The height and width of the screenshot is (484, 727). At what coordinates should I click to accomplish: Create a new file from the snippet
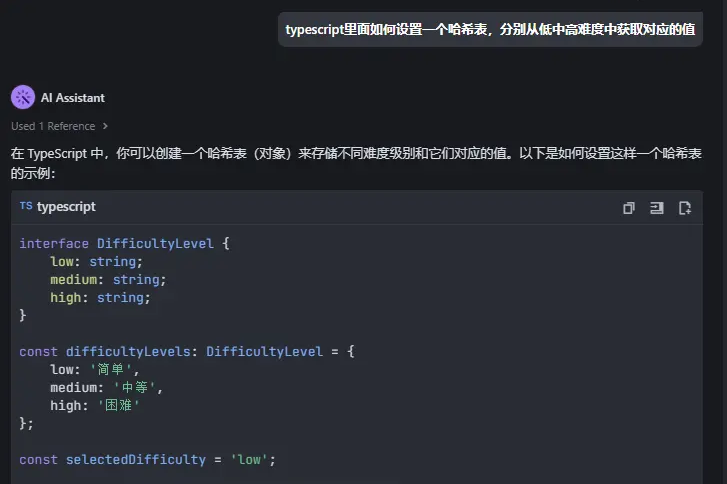pyautogui.click(x=685, y=208)
